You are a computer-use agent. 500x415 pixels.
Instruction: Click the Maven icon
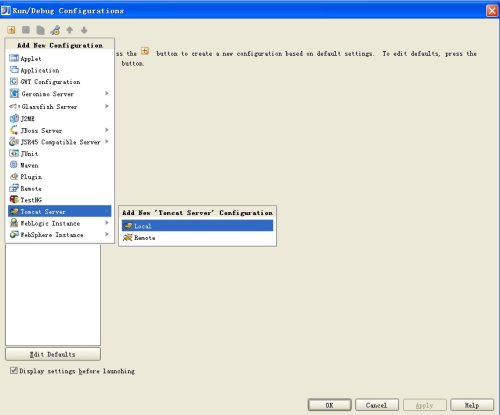pyautogui.click(x=14, y=165)
